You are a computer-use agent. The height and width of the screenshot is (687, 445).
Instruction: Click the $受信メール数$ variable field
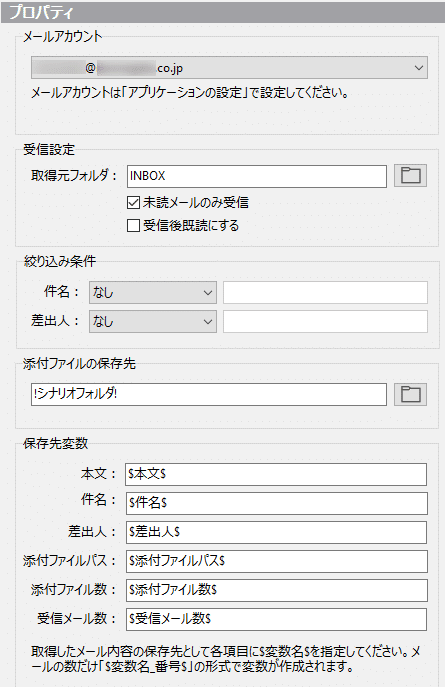pyautogui.click(x=276, y=619)
